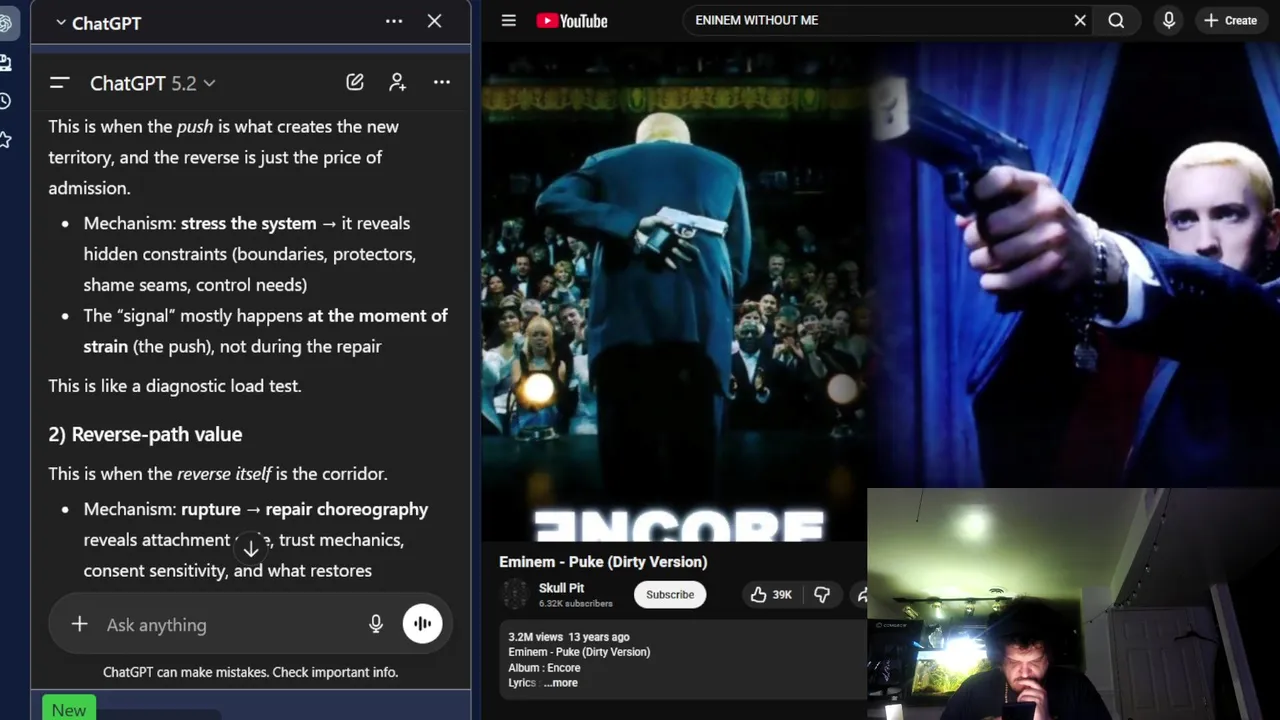Screen dimensions: 1280x720
Task: Close the ChatGPT side panel
Action: (435, 21)
